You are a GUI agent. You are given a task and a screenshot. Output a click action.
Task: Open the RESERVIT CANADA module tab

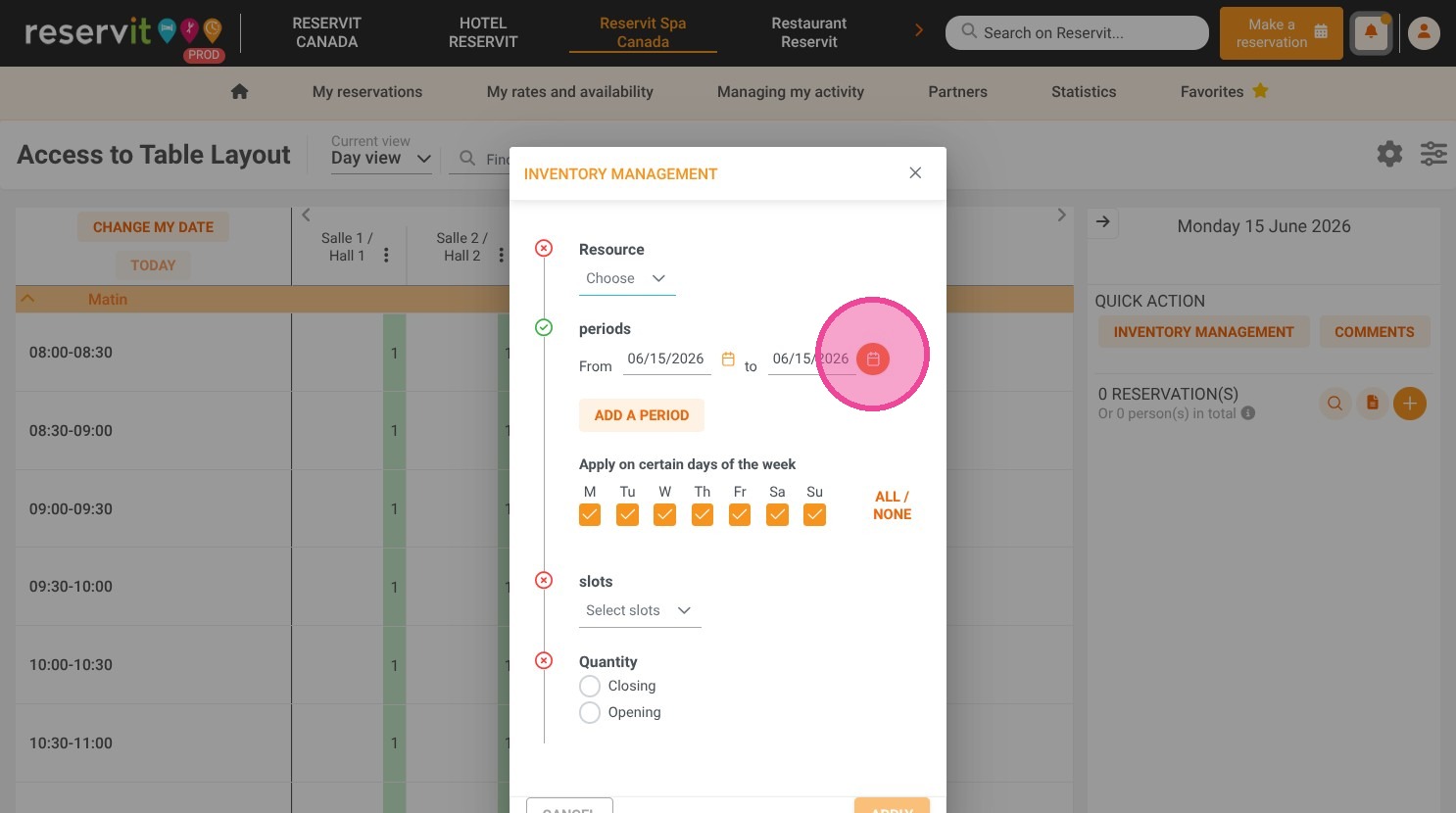point(326,32)
